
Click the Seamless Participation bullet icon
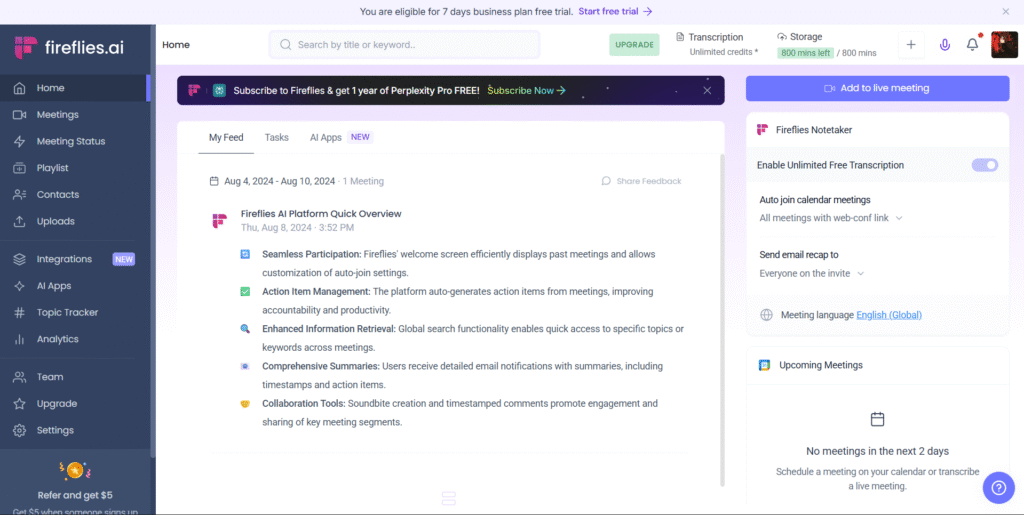pyautogui.click(x=245, y=255)
